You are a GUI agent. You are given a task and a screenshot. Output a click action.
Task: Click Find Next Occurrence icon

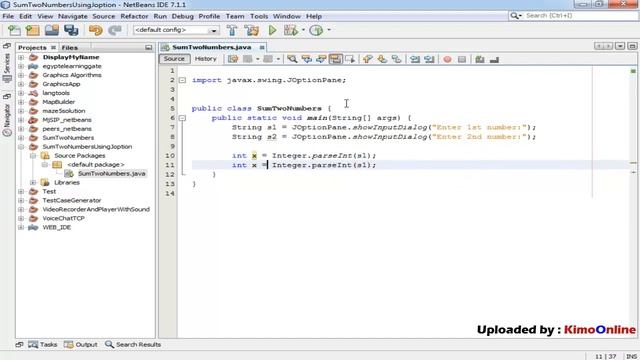(x=321, y=59)
